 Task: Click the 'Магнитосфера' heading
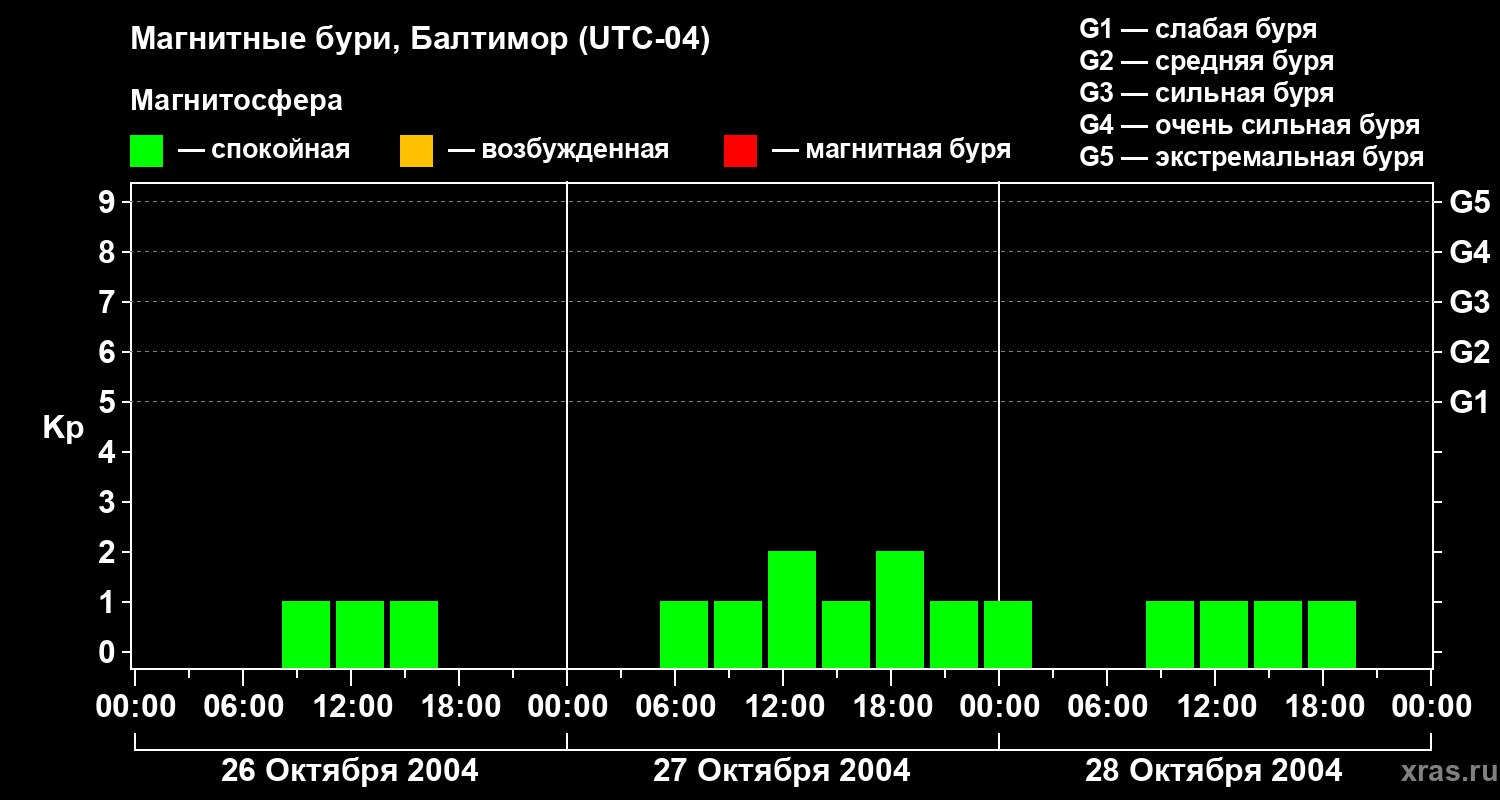pyautogui.click(x=236, y=101)
